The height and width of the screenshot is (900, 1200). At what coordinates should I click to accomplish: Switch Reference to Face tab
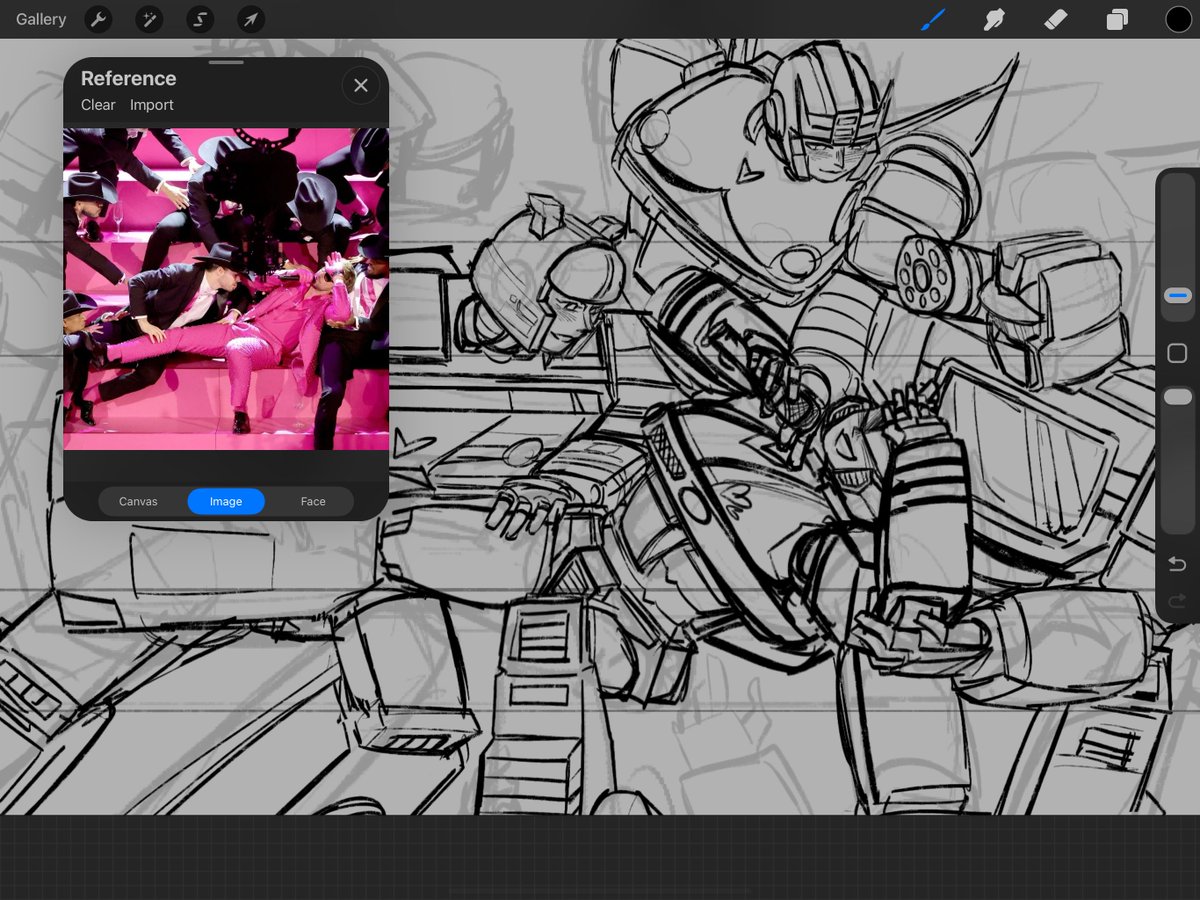pyautogui.click(x=313, y=502)
